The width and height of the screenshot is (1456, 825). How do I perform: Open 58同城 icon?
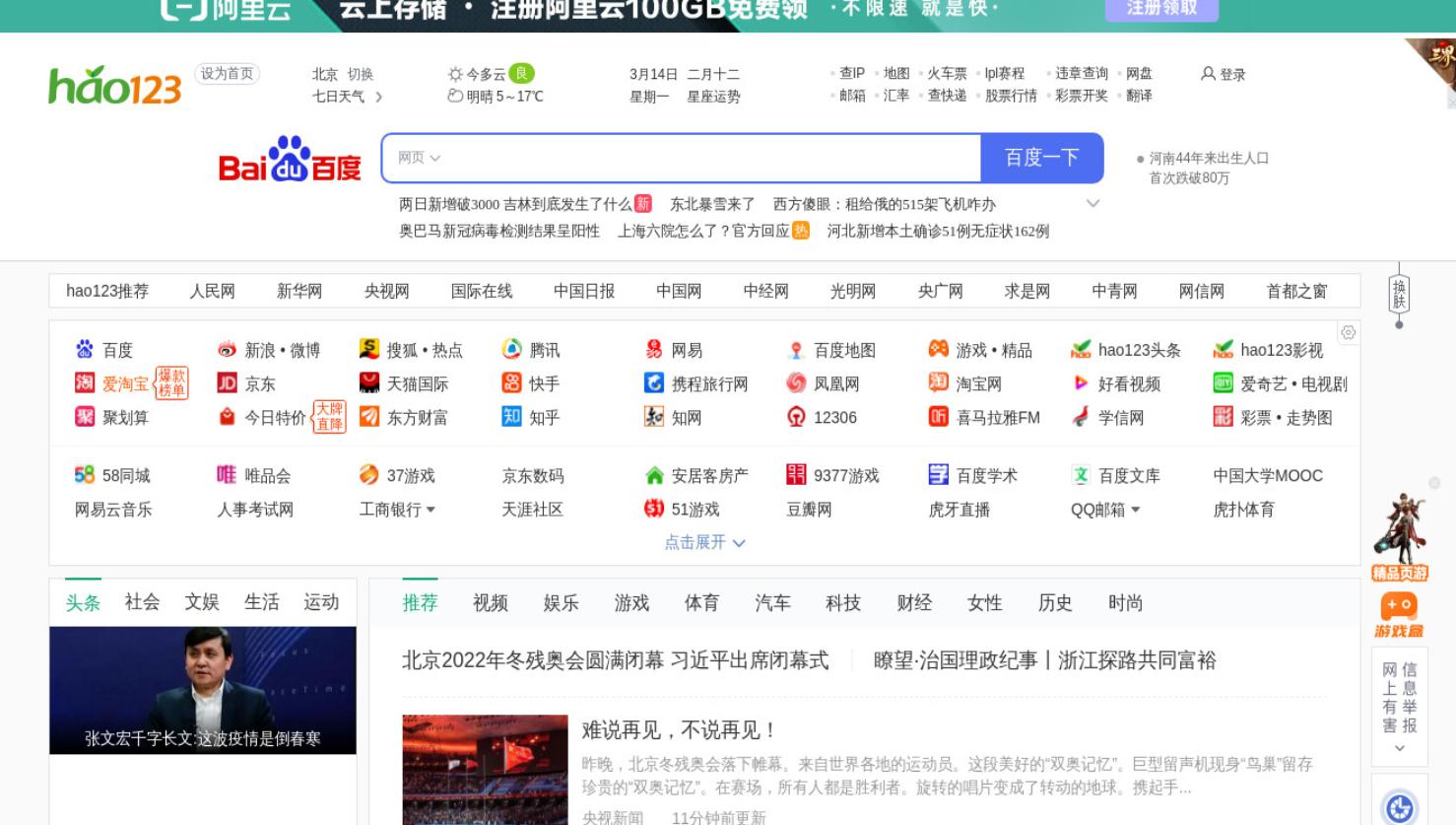point(85,475)
